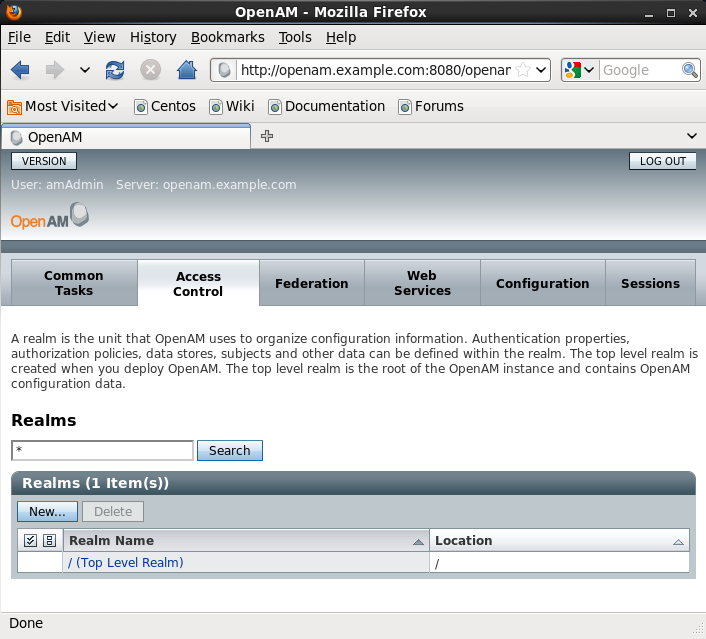Click the Realms search filter field

click(x=102, y=450)
